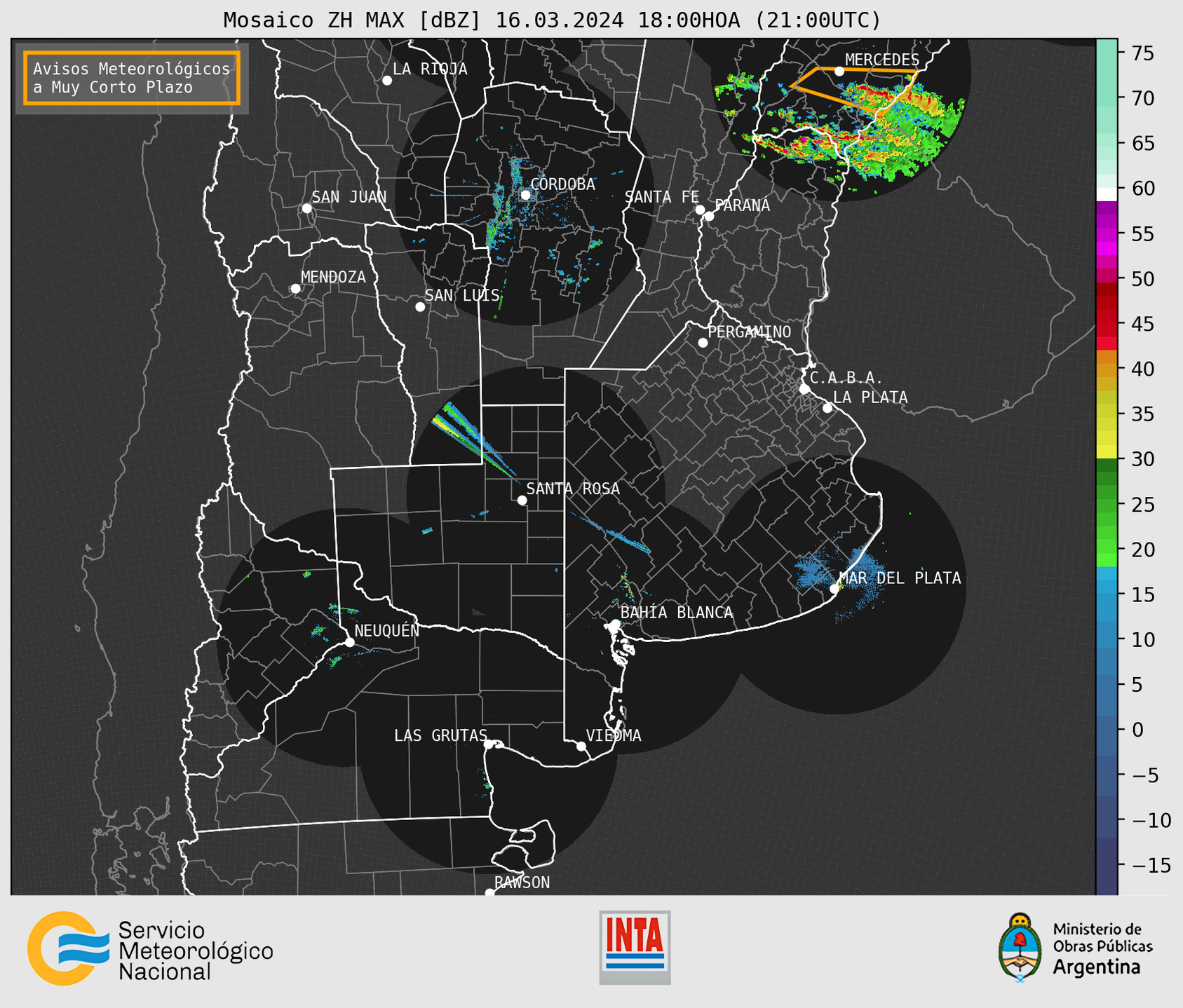Image resolution: width=1183 pixels, height=1008 pixels.
Task: Click the San Luis city marker dot
Action: pyautogui.click(x=420, y=307)
